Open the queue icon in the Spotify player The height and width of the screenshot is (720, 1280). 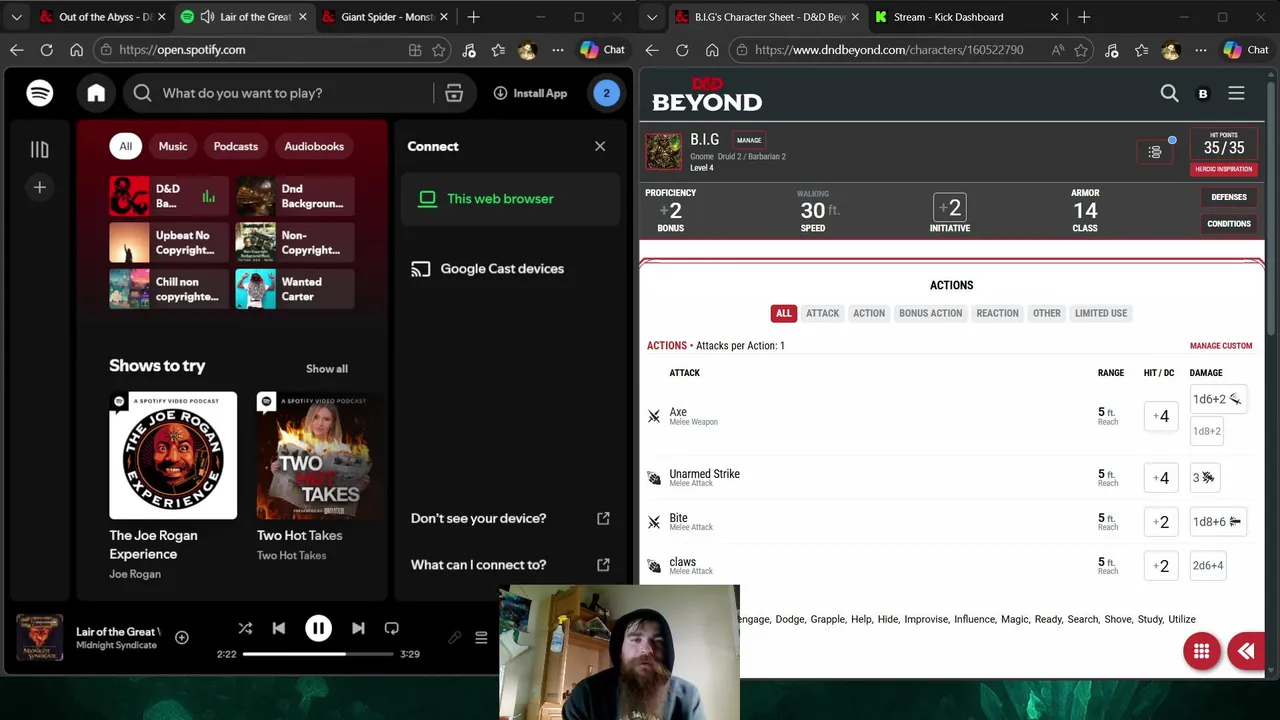click(x=481, y=638)
